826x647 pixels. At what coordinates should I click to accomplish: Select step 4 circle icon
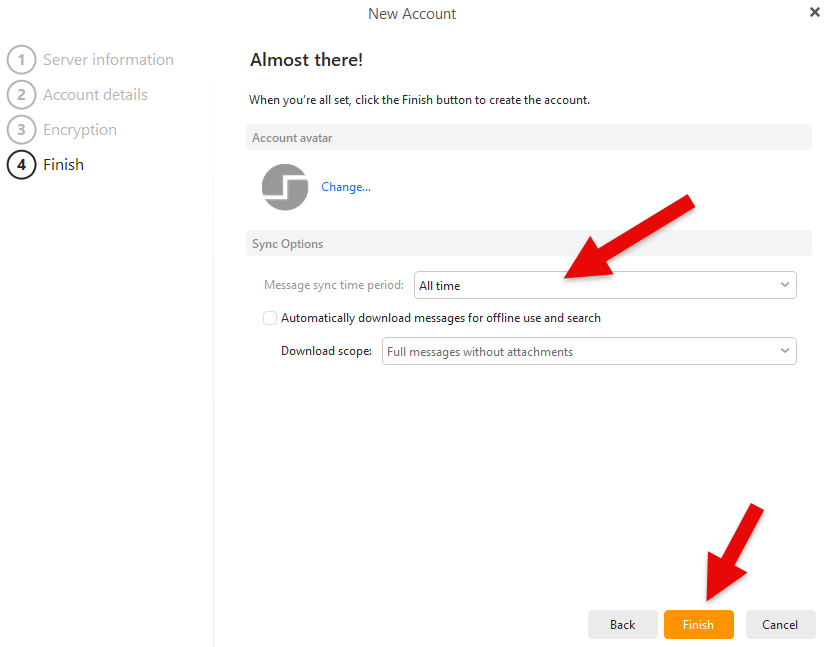coord(21,165)
